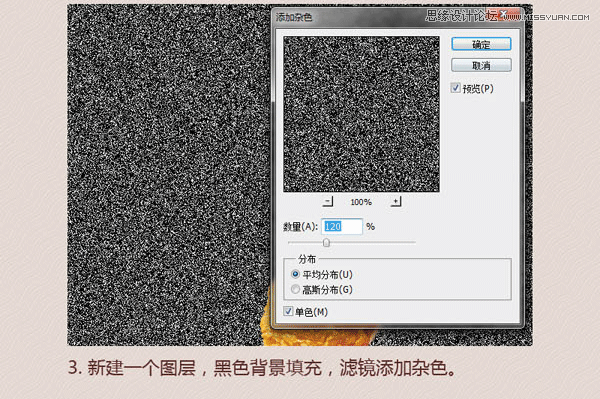Click the 100% zoom level text
This screenshot has width=600, height=399.
361,202
